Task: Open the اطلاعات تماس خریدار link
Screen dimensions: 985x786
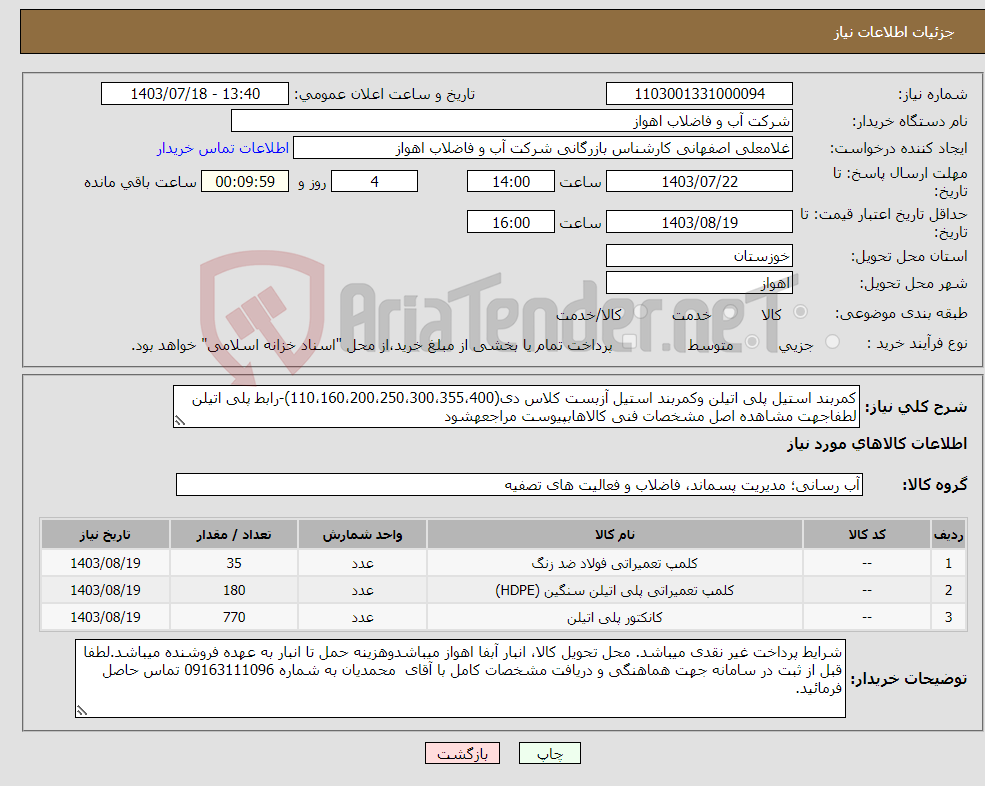Action: [x=222, y=148]
